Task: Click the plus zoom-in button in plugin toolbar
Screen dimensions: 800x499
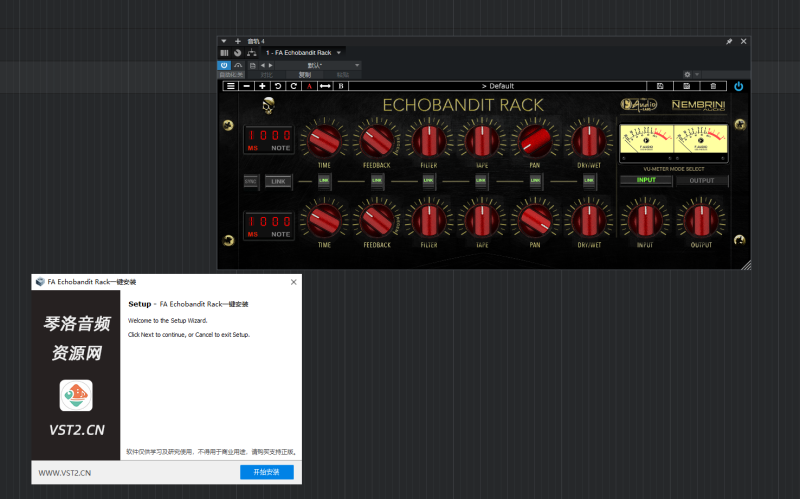Action: pyautogui.click(x=262, y=86)
